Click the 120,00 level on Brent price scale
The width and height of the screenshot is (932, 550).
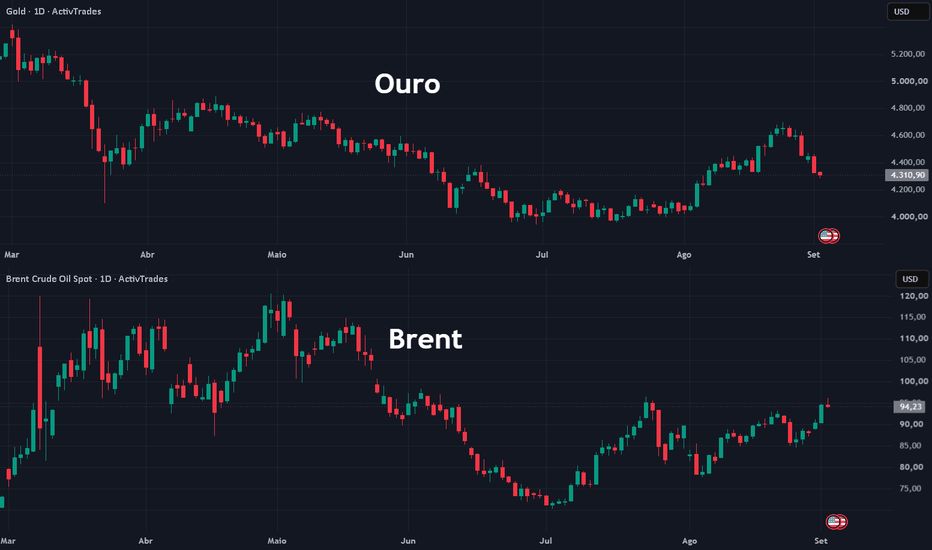tap(914, 296)
